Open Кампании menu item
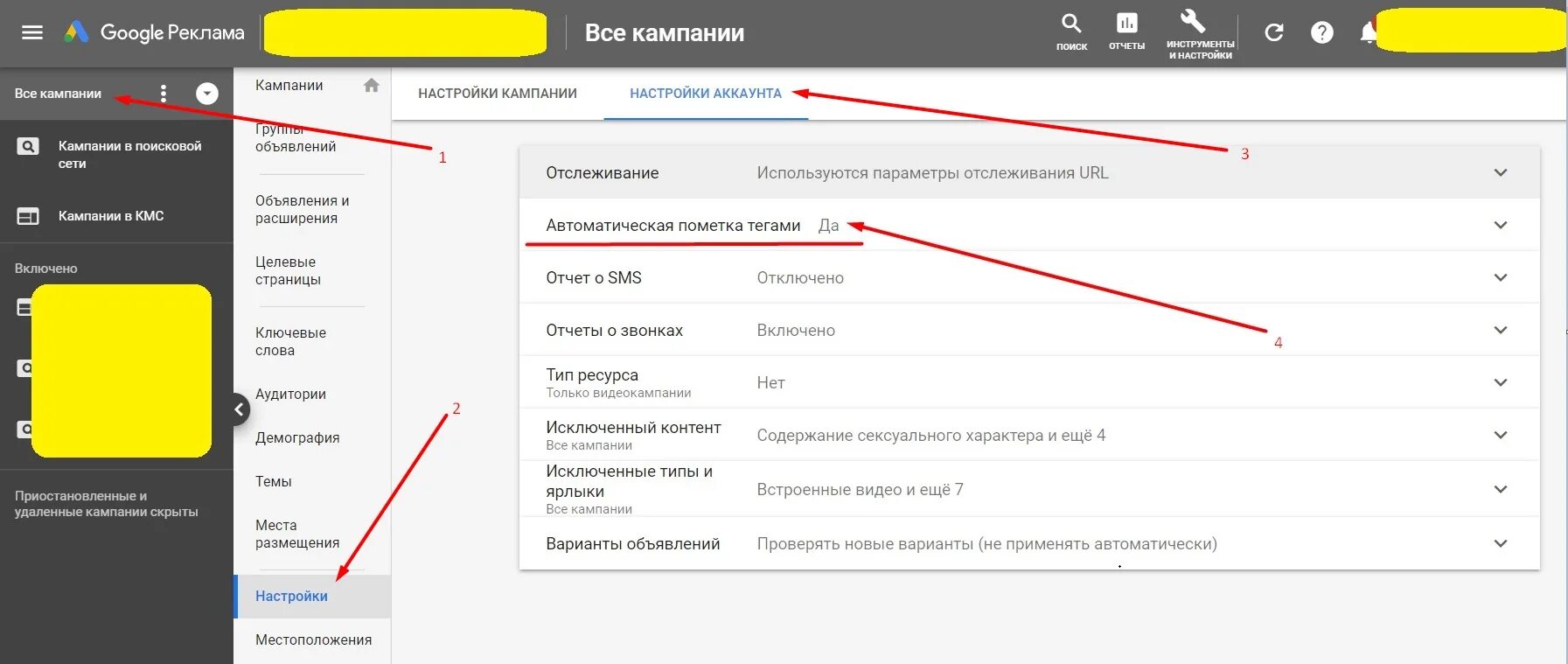Screen dimensions: 1568x664 [289, 85]
